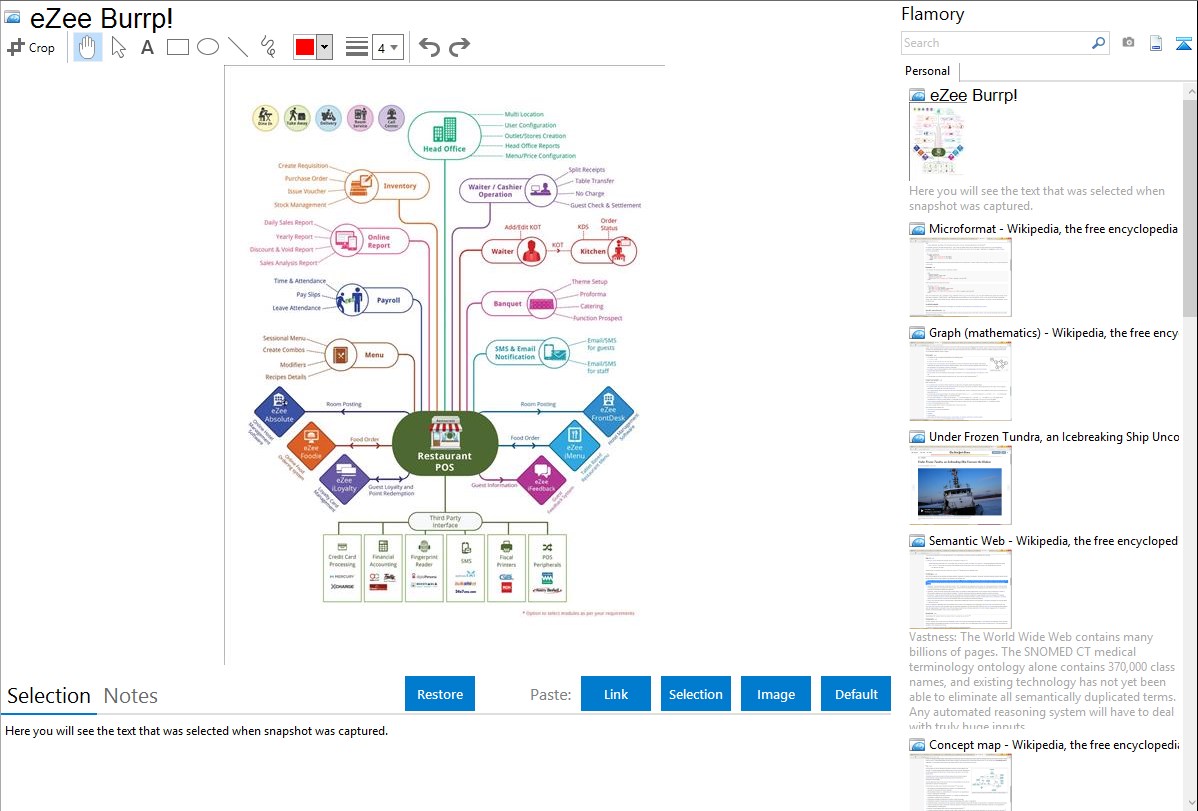Click the eZee Burrp! diagram screenshot
1198x811 pixels.
[445, 365]
